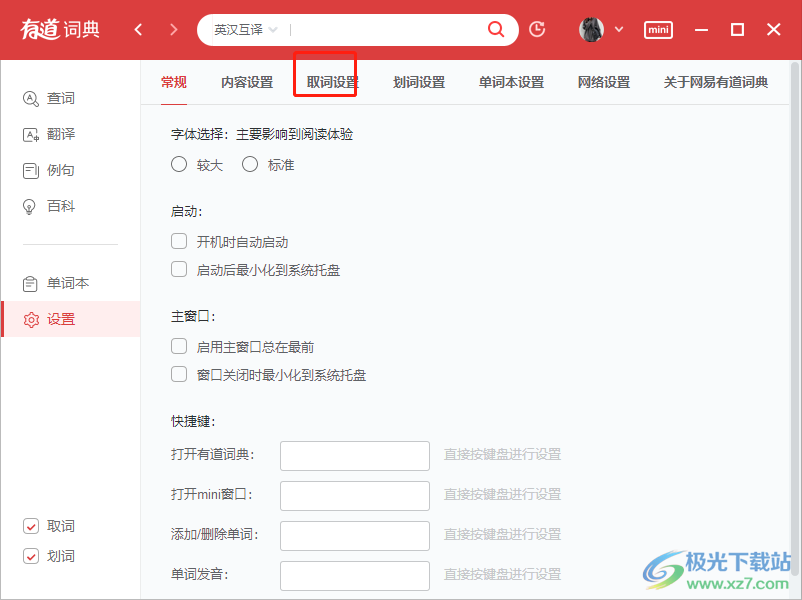
Task: Click the red search magnifier icon
Action: click(x=496, y=30)
